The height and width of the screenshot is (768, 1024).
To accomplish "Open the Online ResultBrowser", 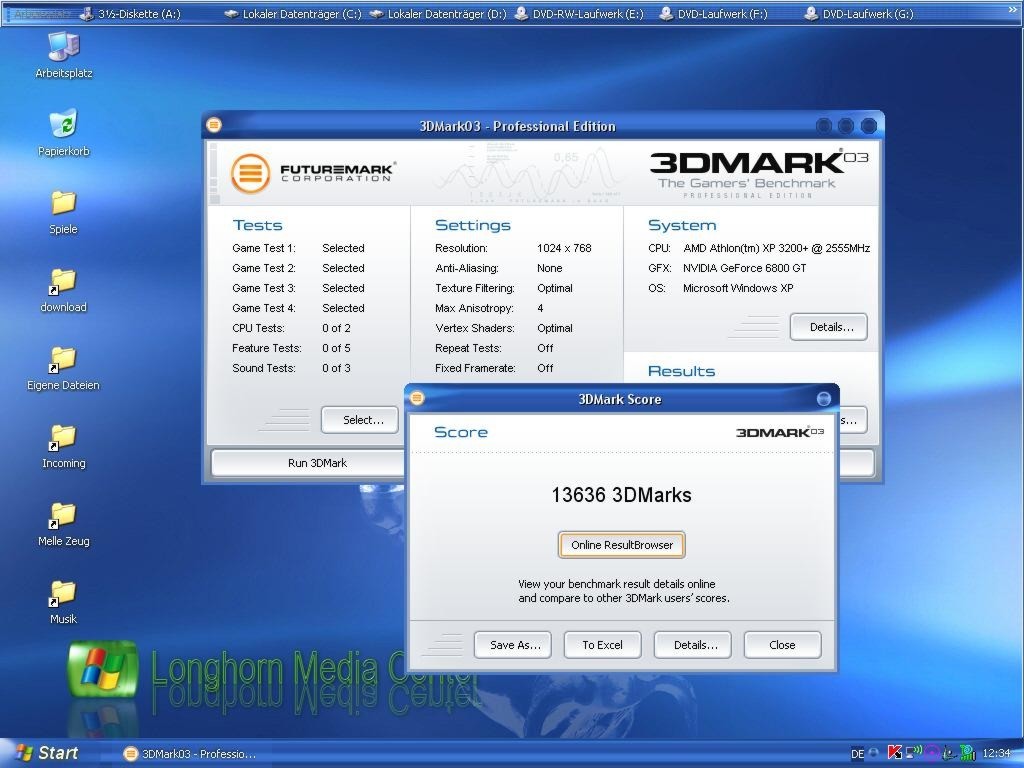I will (x=622, y=545).
